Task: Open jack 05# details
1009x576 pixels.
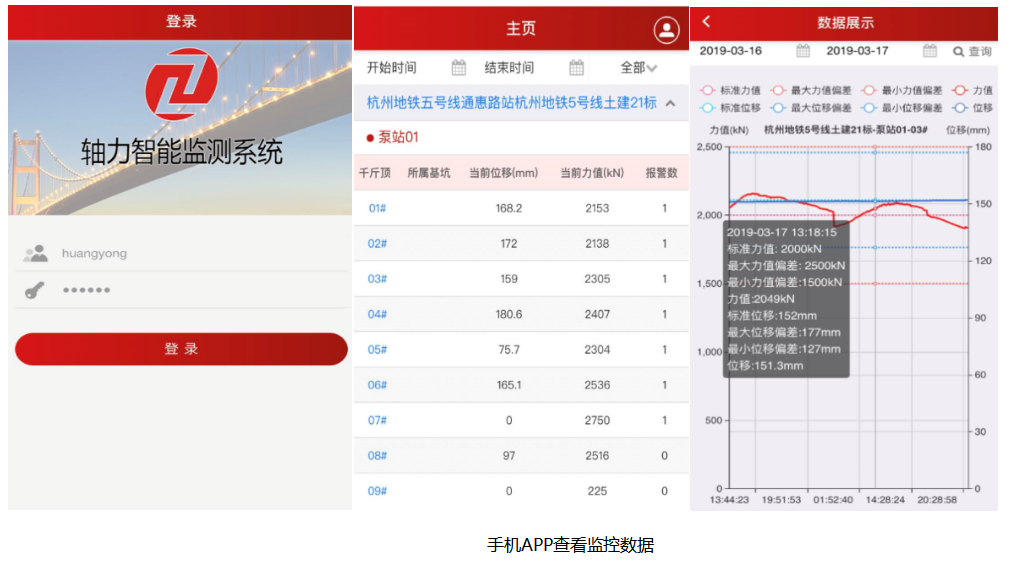Action: click(x=377, y=350)
